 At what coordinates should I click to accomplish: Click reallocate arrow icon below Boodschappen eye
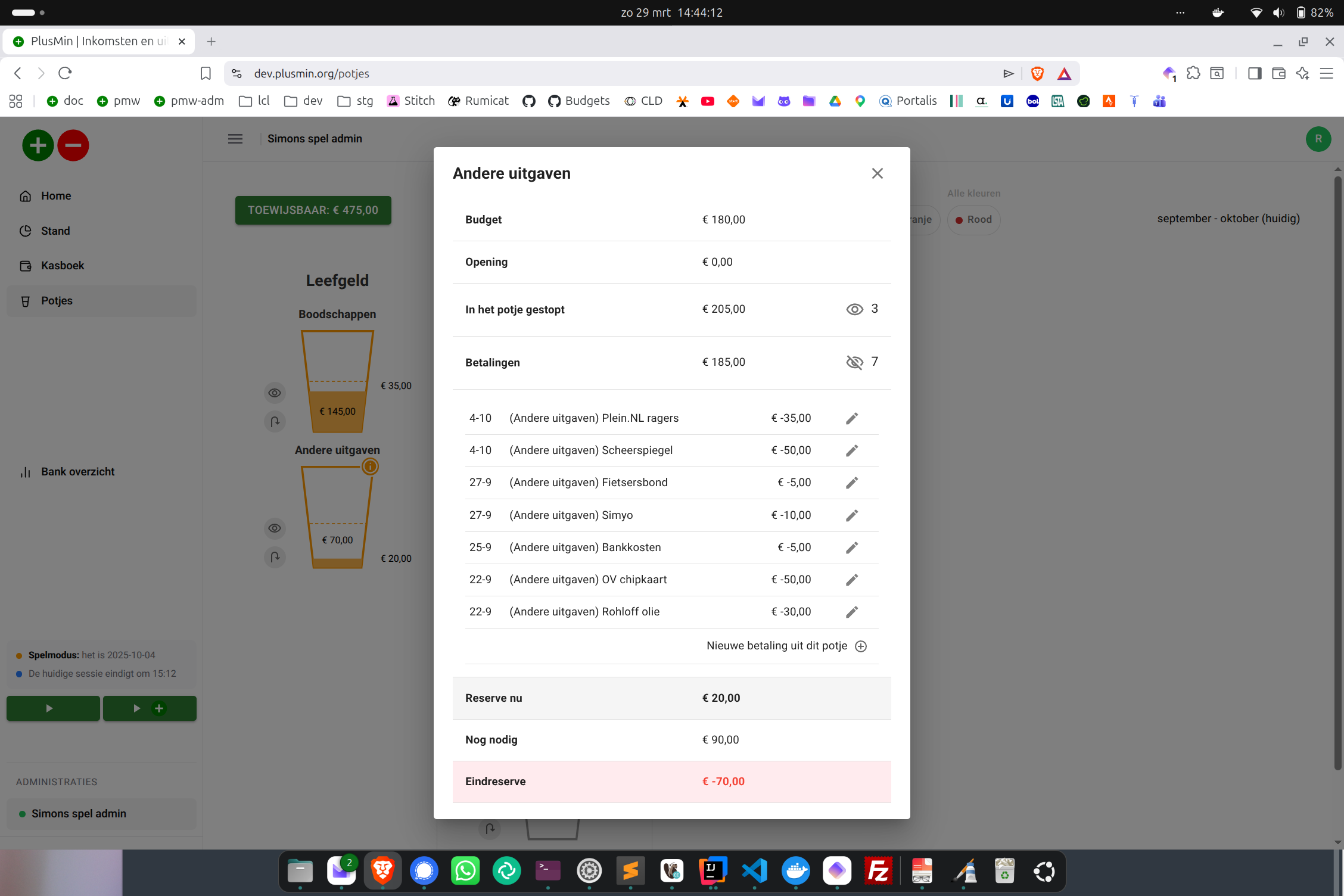[275, 422]
